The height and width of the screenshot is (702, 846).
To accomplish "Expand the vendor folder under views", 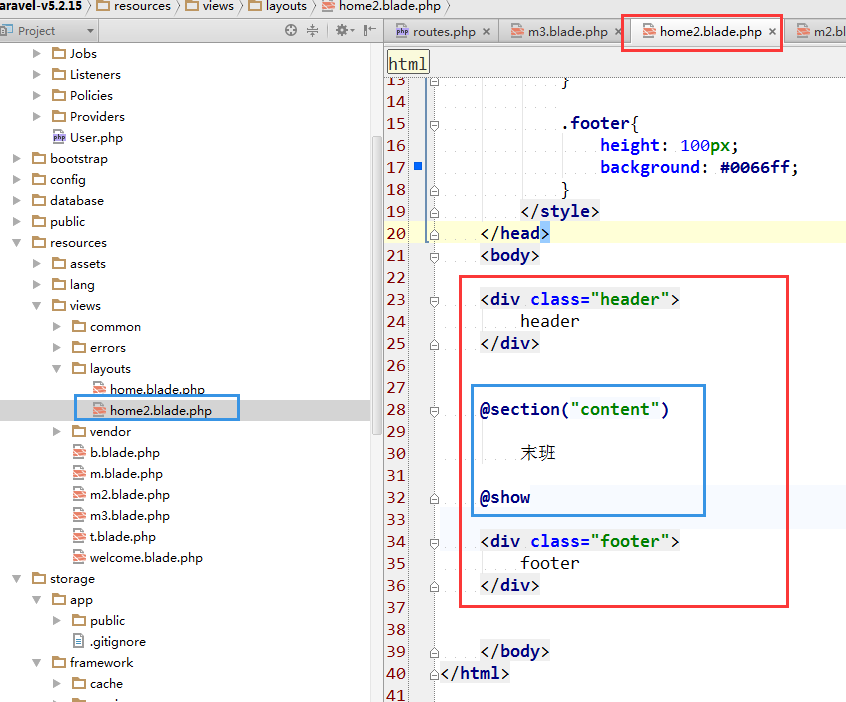I will [57, 432].
